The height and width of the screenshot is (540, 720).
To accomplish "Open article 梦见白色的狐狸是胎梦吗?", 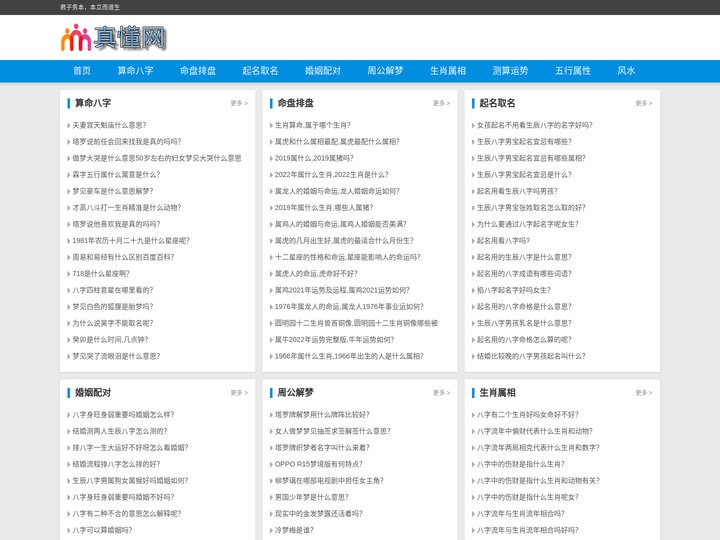I will (113, 307).
